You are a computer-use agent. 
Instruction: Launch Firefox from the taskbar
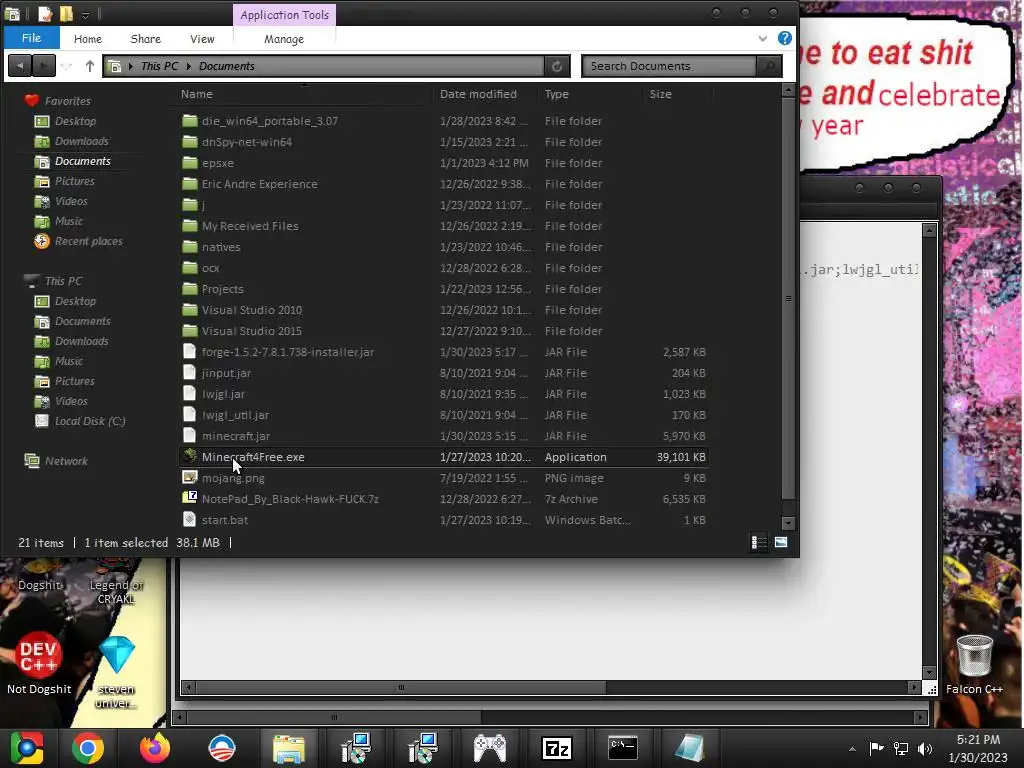(x=155, y=748)
